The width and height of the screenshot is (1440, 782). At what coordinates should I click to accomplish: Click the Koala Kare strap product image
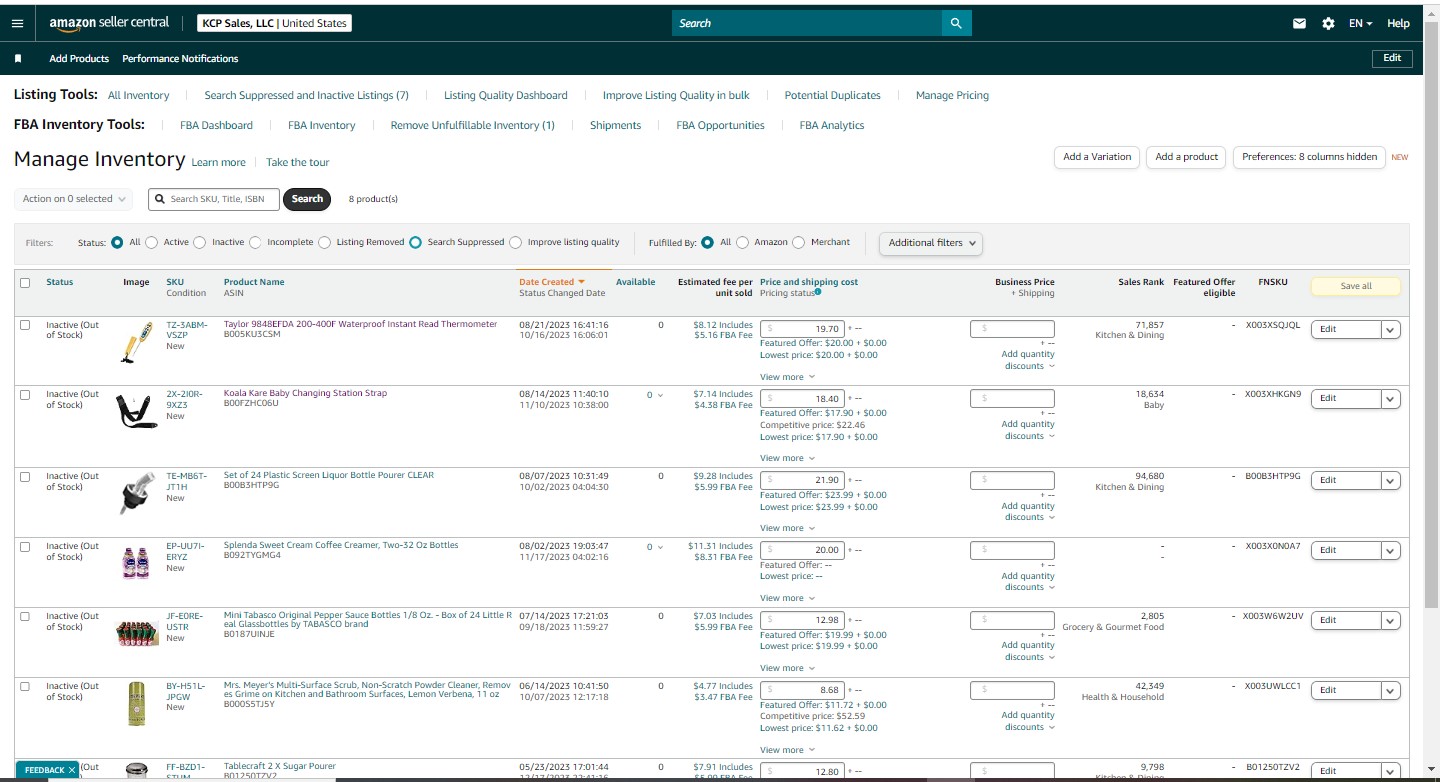pos(135,411)
